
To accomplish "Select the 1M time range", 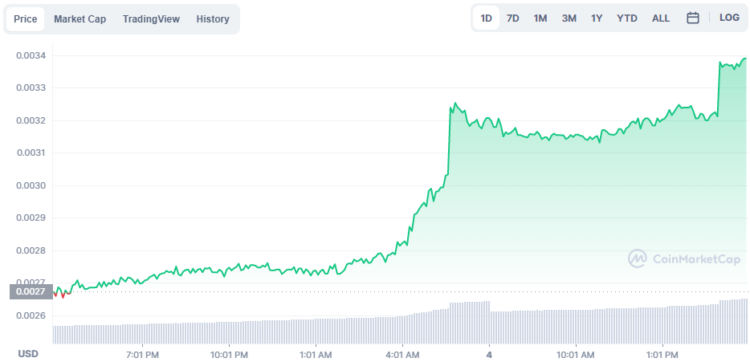I will coord(540,19).
